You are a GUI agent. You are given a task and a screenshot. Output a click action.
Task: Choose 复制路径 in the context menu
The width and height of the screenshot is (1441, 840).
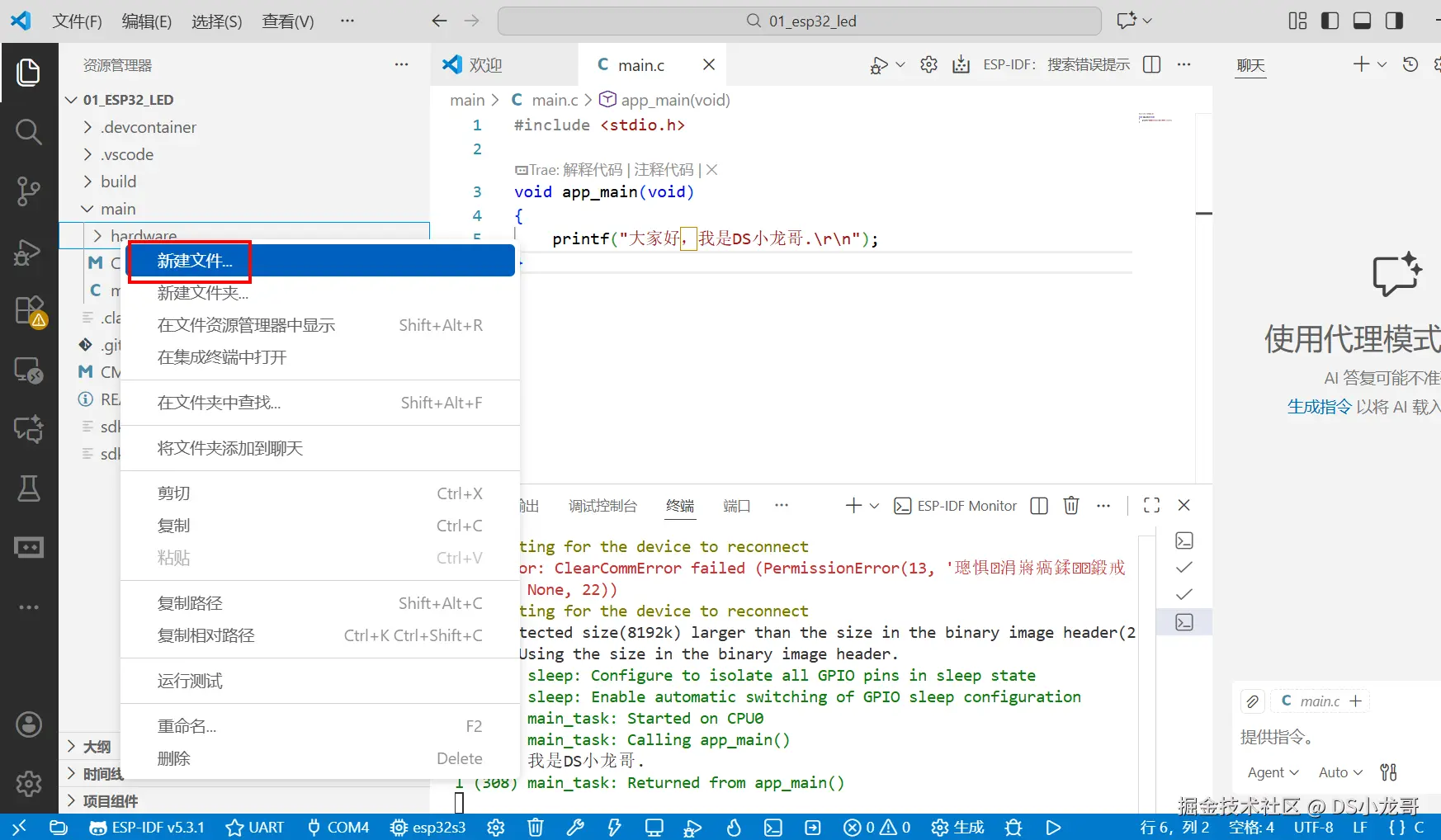pyautogui.click(x=320, y=603)
